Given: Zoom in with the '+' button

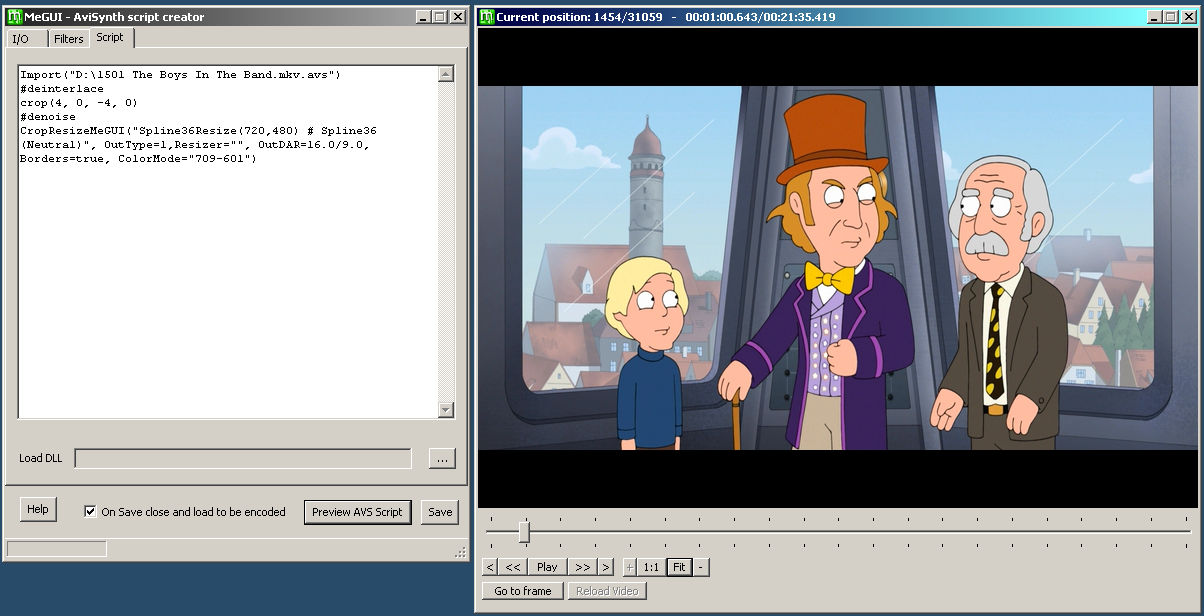Looking at the screenshot, I should [630, 567].
